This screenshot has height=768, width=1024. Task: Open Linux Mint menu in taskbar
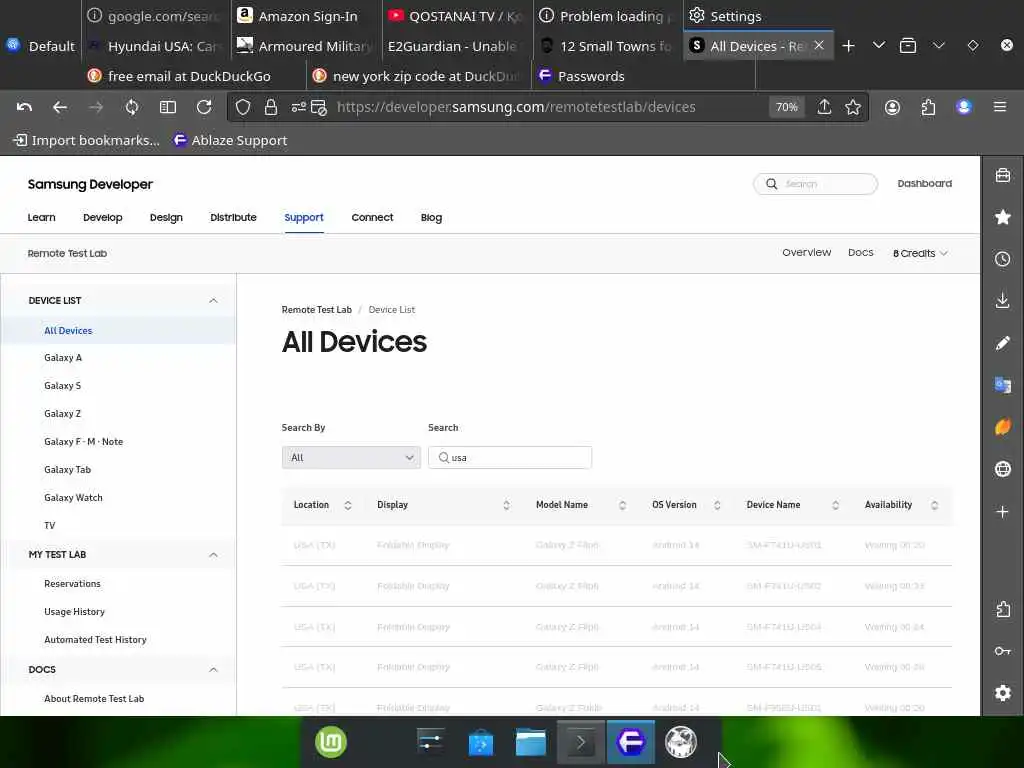click(x=331, y=742)
